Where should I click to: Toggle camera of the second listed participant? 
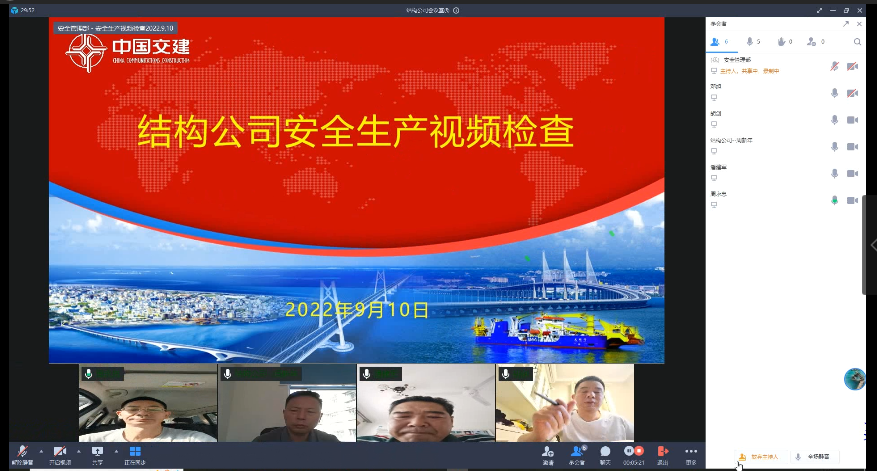(x=852, y=93)
